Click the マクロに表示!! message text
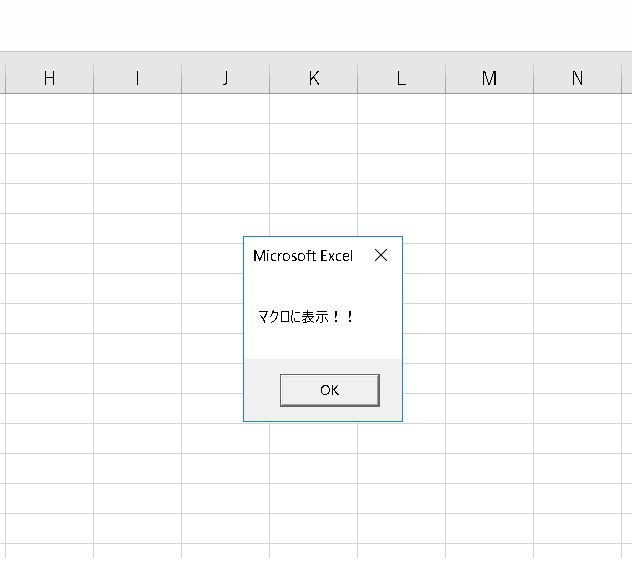This screenshot has height=588, width=632. click(306, 317)
